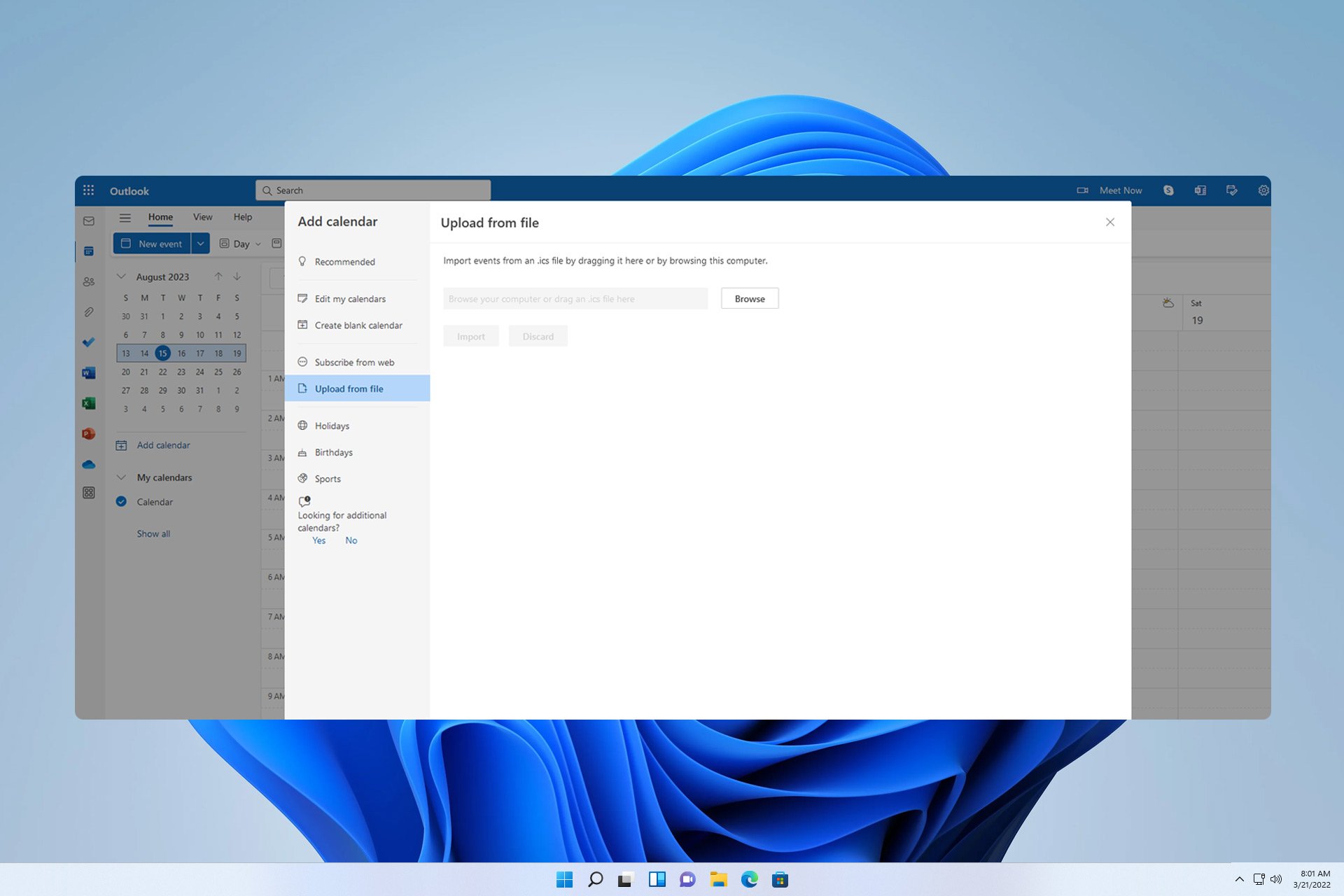Select Upload from file option
This screenshot has width=1344, height=896.
(357, 388)
